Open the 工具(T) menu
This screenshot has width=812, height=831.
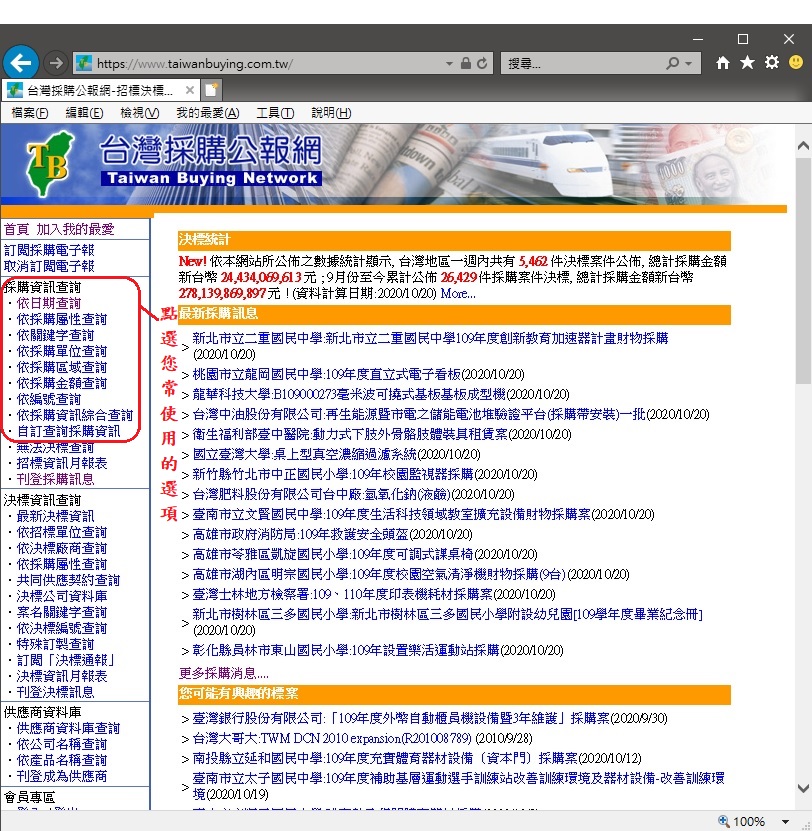coord(275,113)
